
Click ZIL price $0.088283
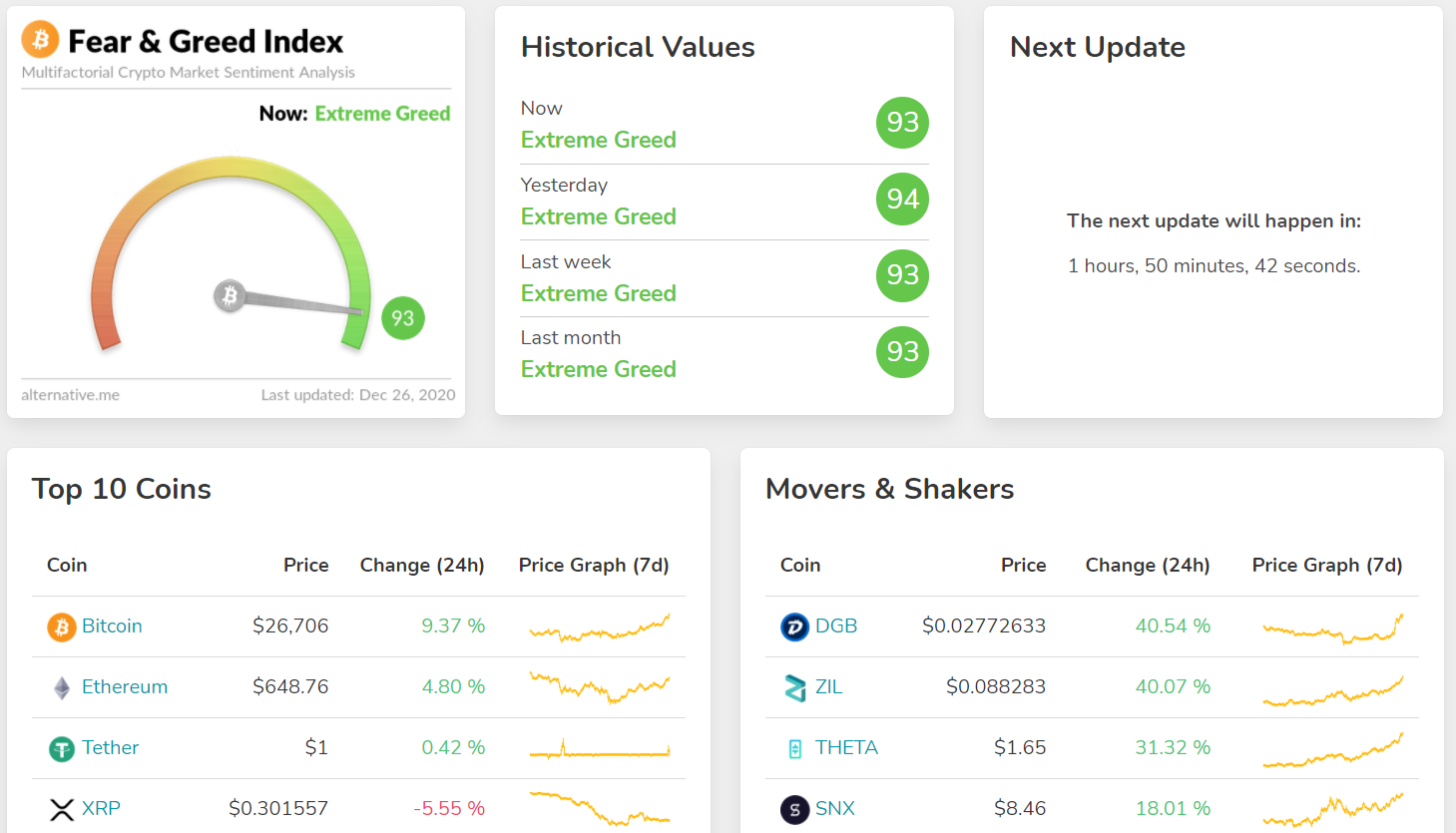(x=996, y=686)
